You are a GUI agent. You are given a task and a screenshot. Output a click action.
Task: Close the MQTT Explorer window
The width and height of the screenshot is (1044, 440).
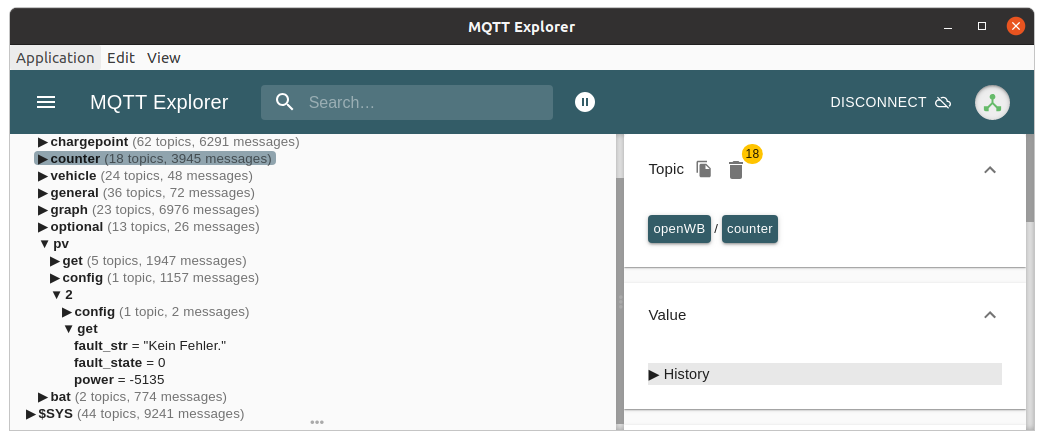click(x=1015, y=27)
